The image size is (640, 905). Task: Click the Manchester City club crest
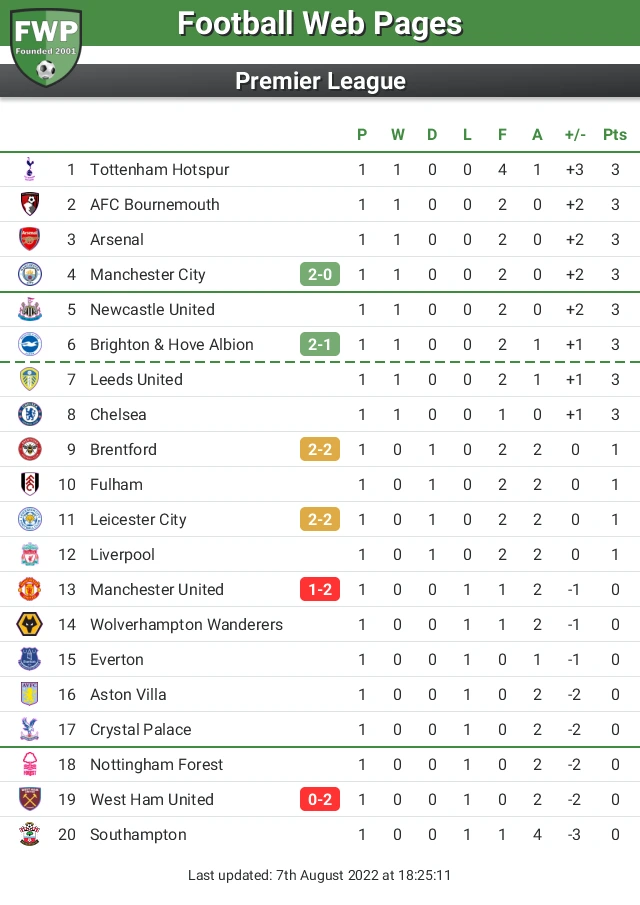[30, 274]
